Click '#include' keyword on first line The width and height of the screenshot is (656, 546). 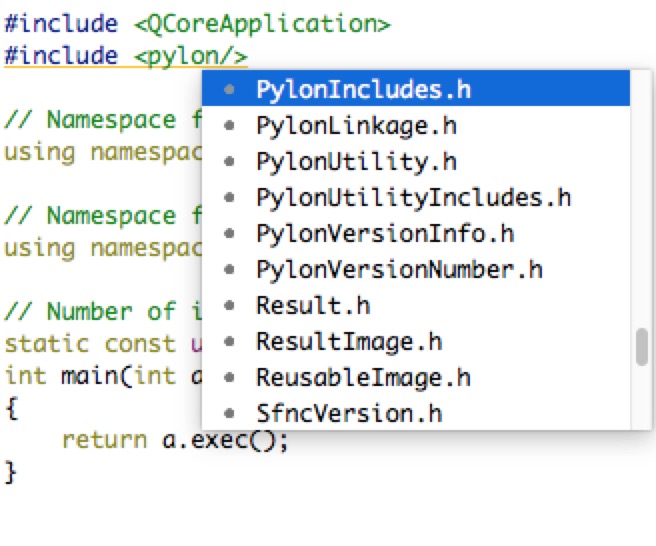pos(61,24)
